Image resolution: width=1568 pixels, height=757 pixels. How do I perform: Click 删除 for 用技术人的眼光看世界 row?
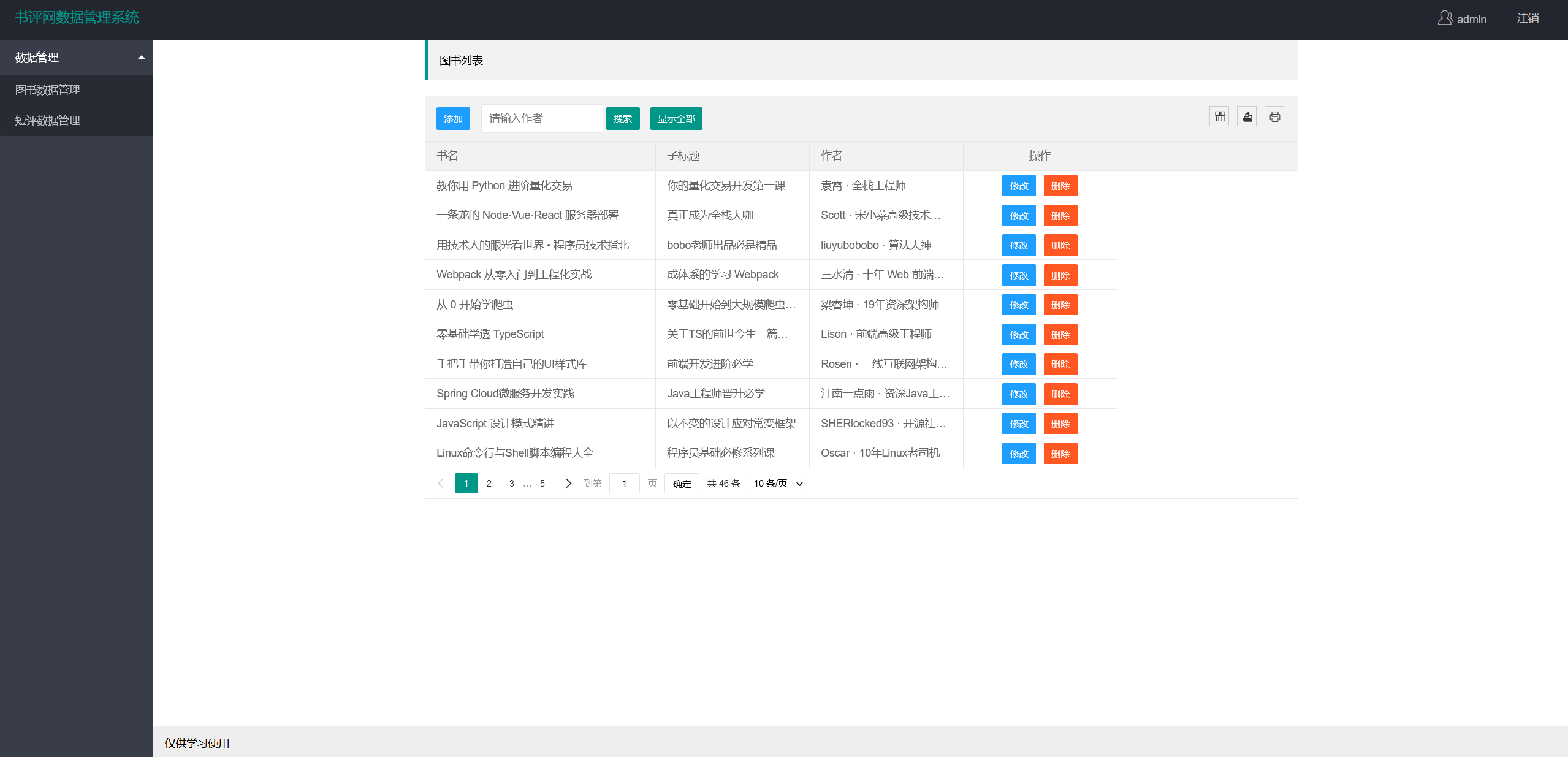[x=1060, y=245]
